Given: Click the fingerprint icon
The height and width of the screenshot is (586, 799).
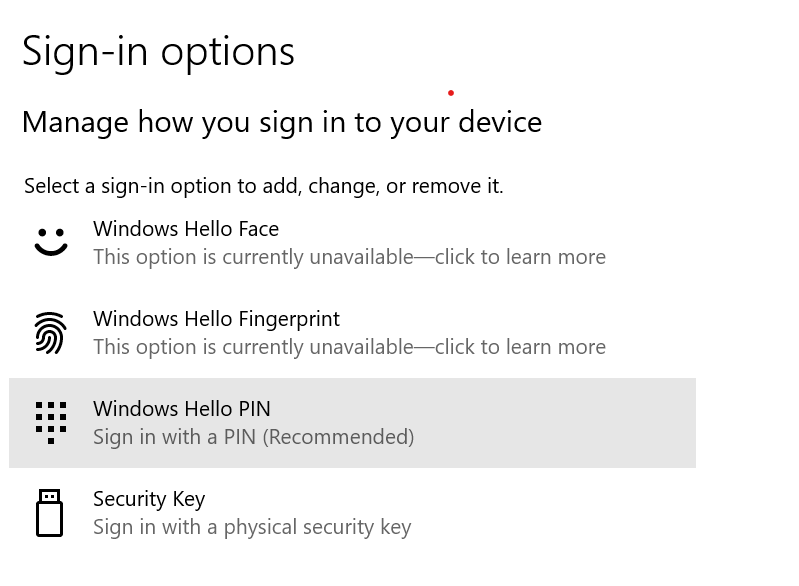Looking at the screenshot, I should (50, 333).
